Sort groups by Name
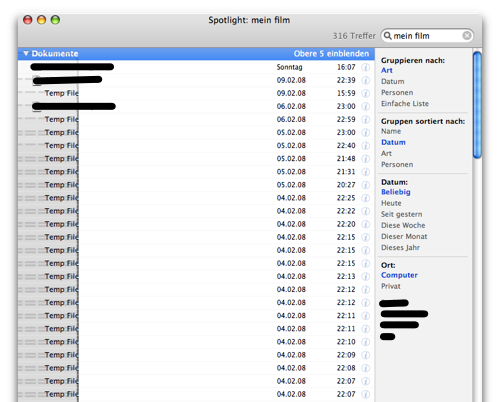 click(x=391, y=131)
